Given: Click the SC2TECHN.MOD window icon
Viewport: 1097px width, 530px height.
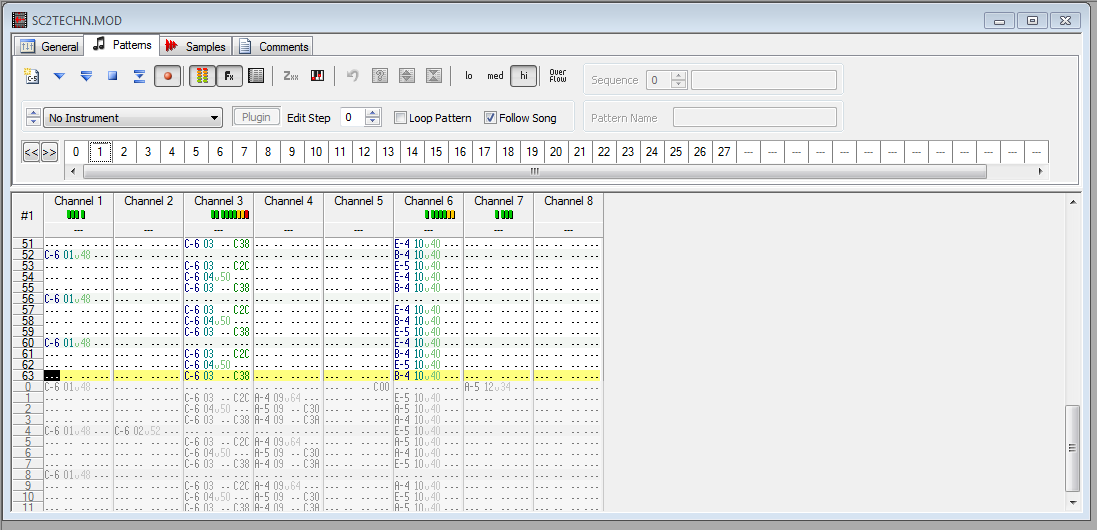Looking at the screenshot, I should point(20,20).
